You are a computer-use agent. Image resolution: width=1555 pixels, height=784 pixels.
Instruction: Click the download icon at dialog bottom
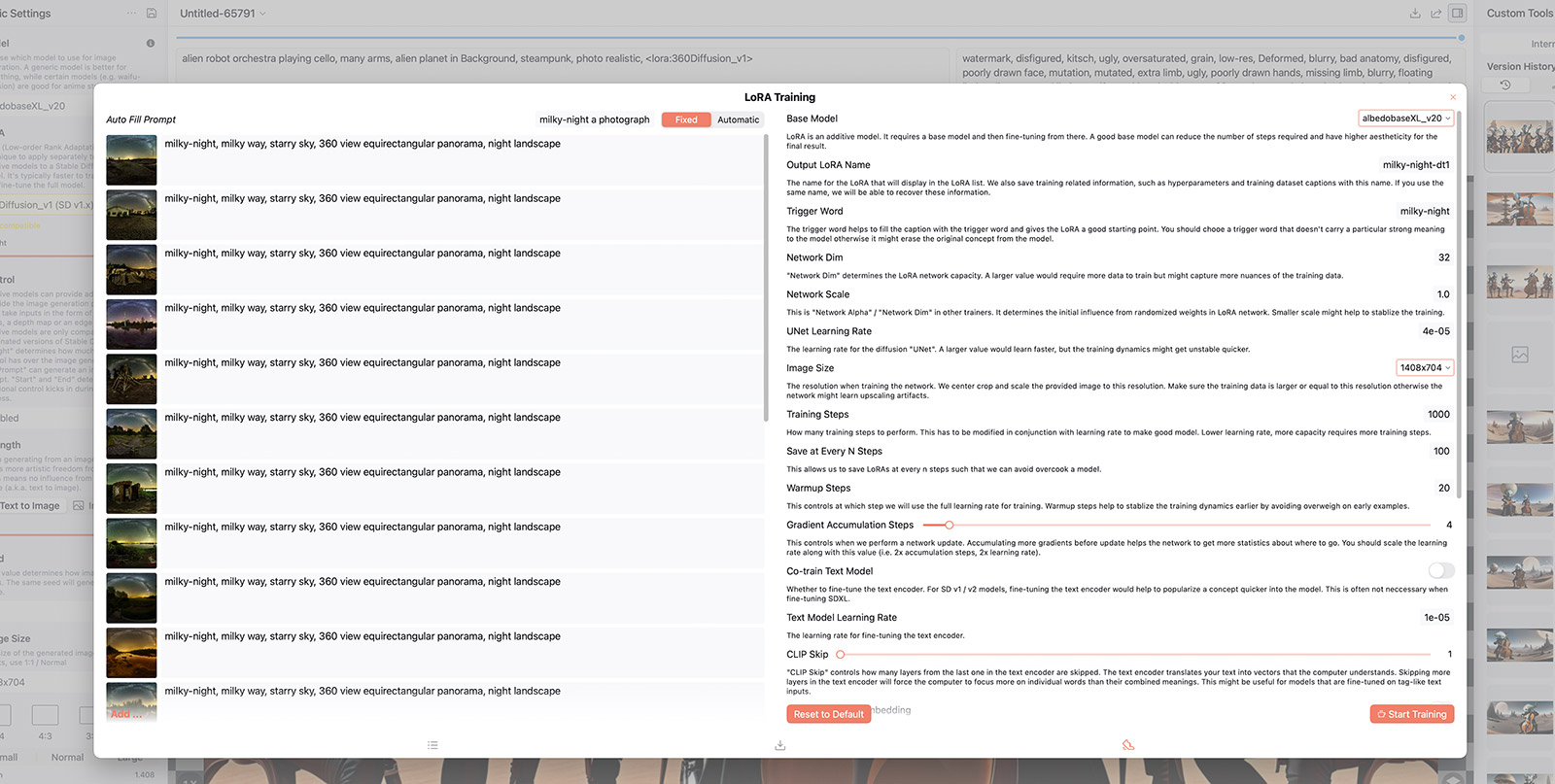[x=779, y=745]
